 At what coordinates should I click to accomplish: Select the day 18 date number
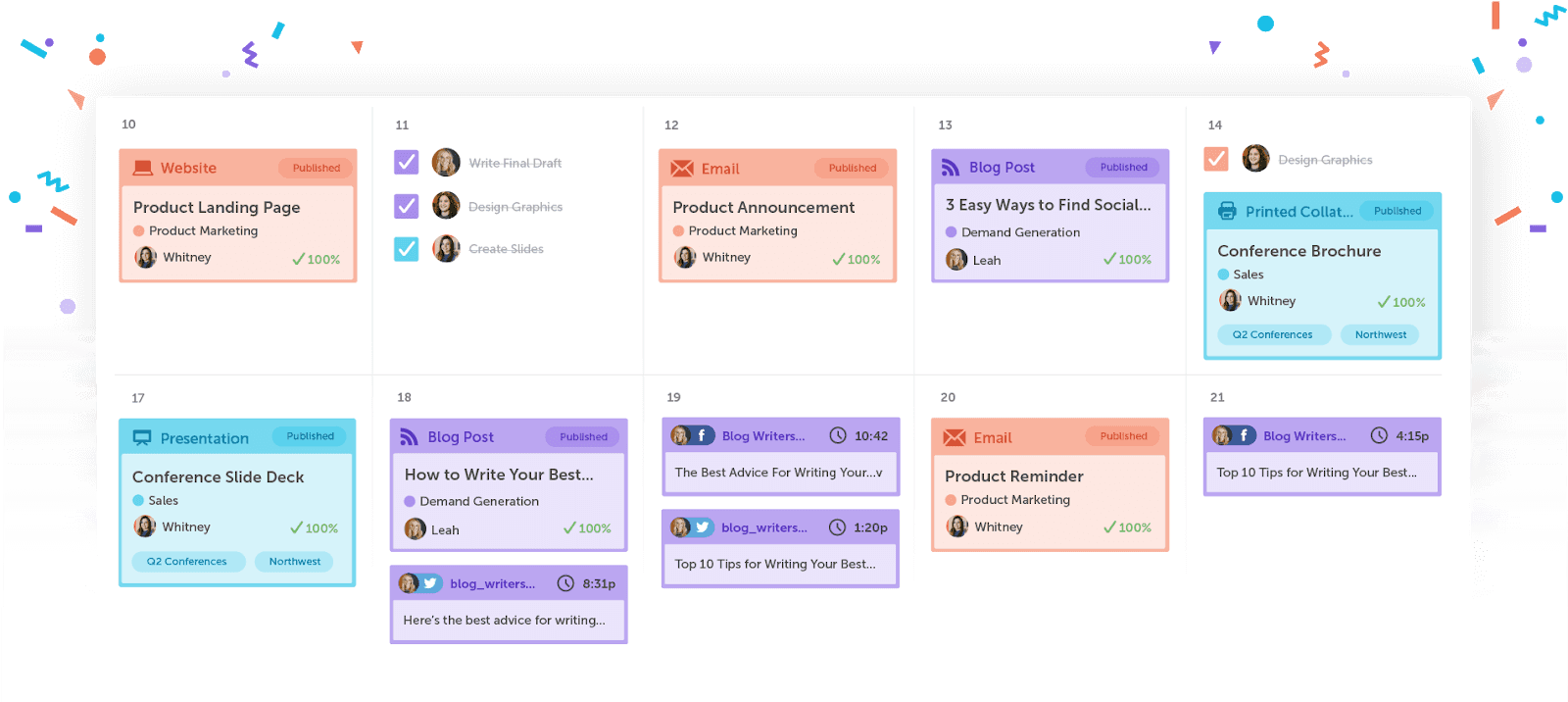click(x=404, y=397)
